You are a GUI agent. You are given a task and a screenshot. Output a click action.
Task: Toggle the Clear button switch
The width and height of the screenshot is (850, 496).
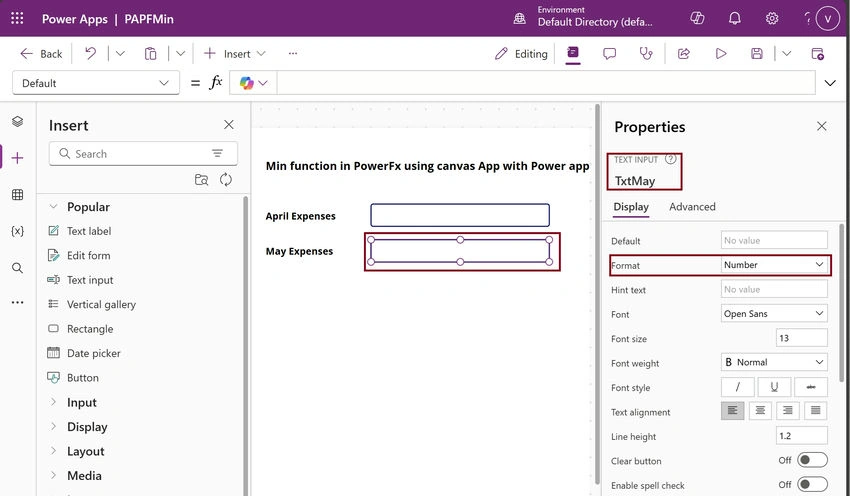(x=812, y=460)
